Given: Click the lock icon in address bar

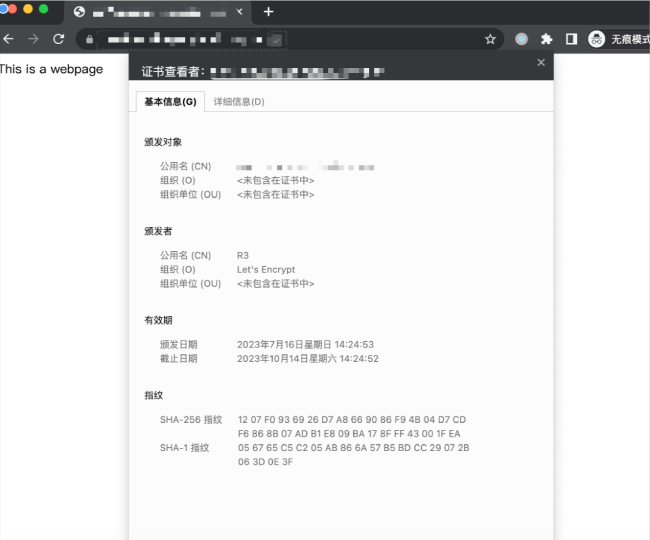Looking at the screenshot, I should point(90,40).
